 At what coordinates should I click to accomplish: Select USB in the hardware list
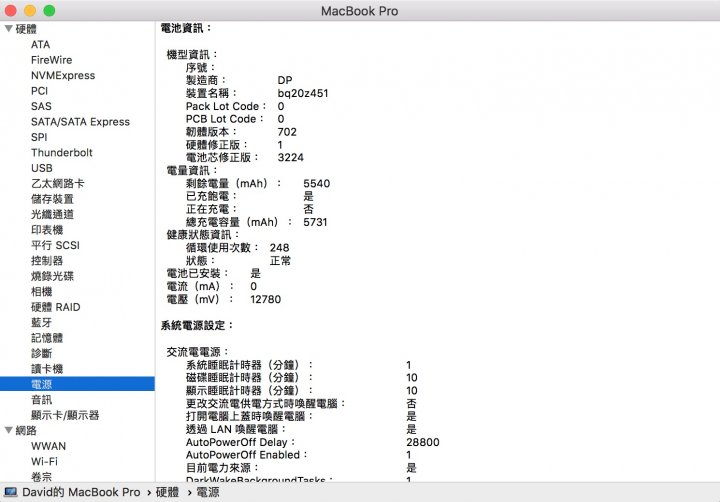[41, 168]
